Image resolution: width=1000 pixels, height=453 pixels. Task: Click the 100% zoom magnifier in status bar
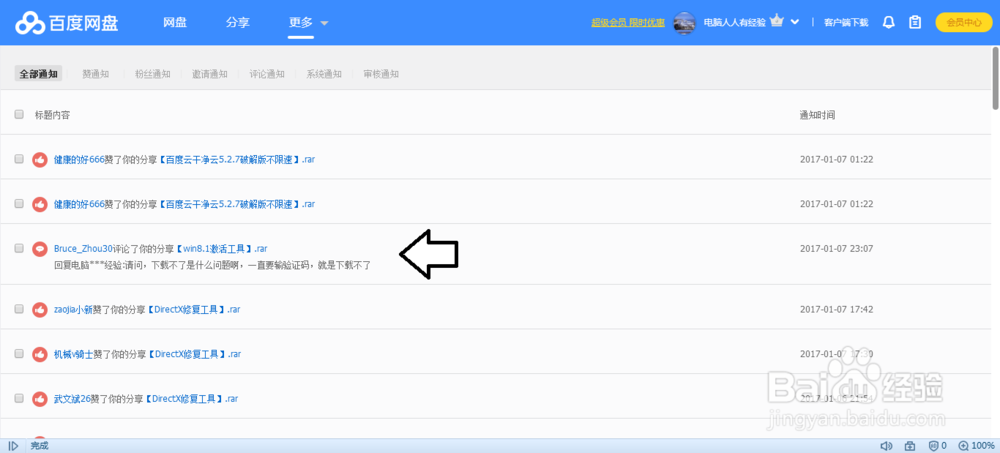point(963,446)
